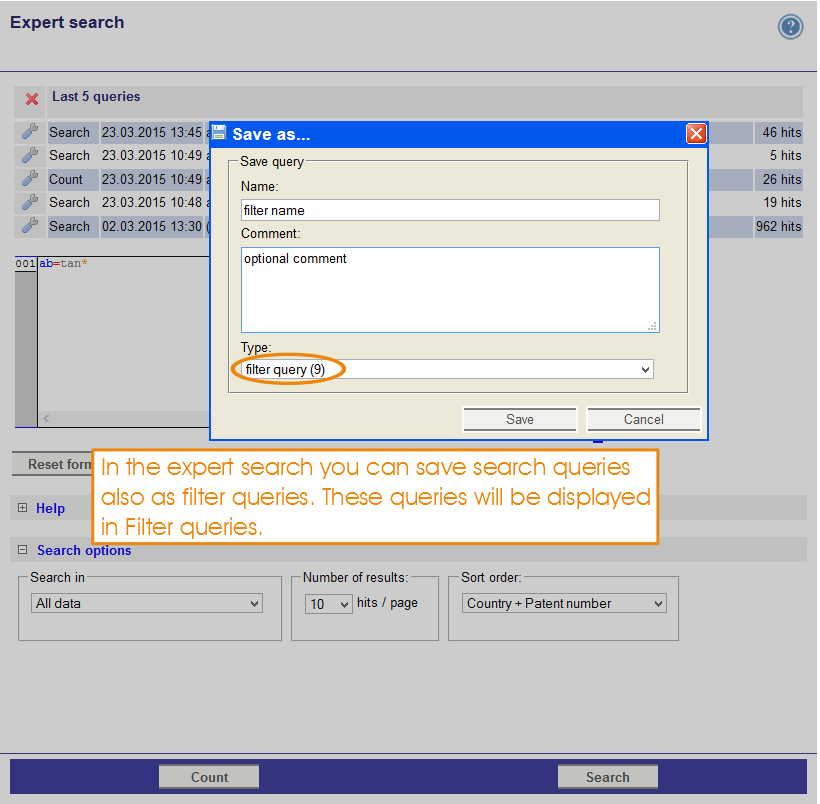Screen dimensions: 820x804
Task: Collapse the Search options minus box
Action: 22,550
